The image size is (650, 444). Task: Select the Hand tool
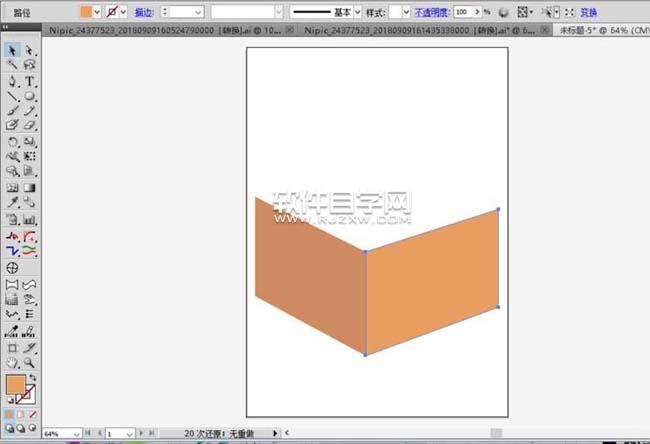coord(12,363)
